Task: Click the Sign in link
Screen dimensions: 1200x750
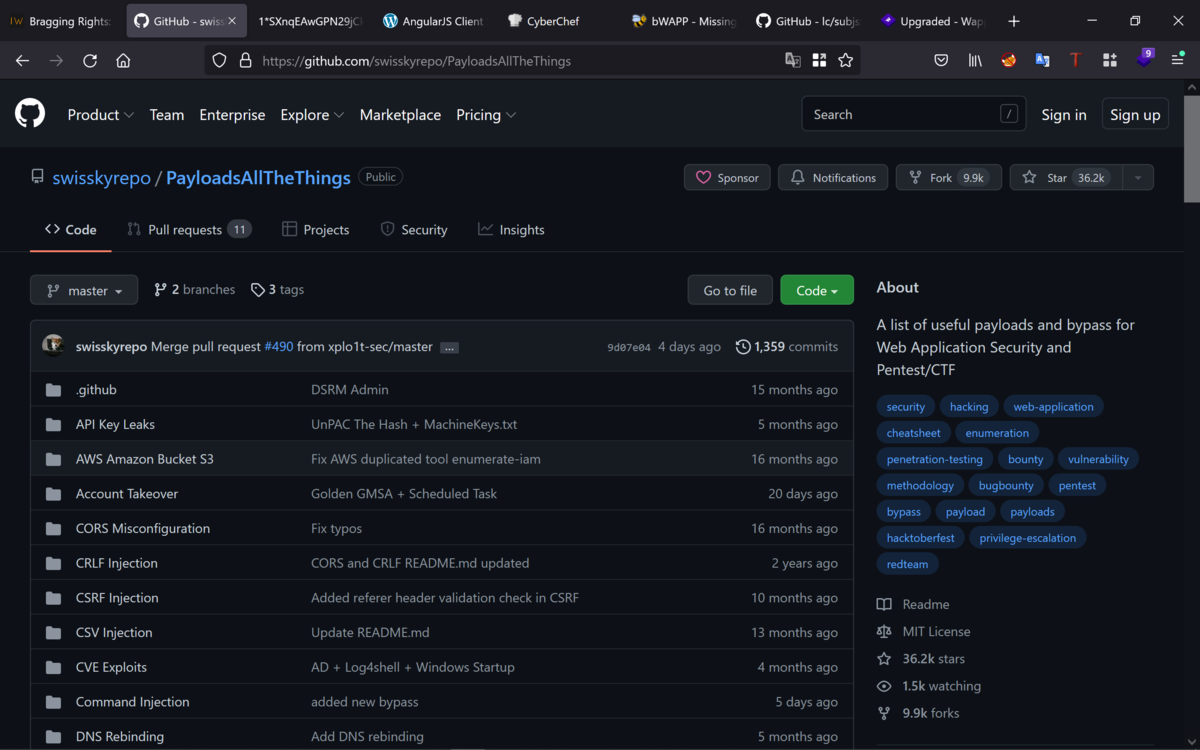Action: pos(1064,115)
